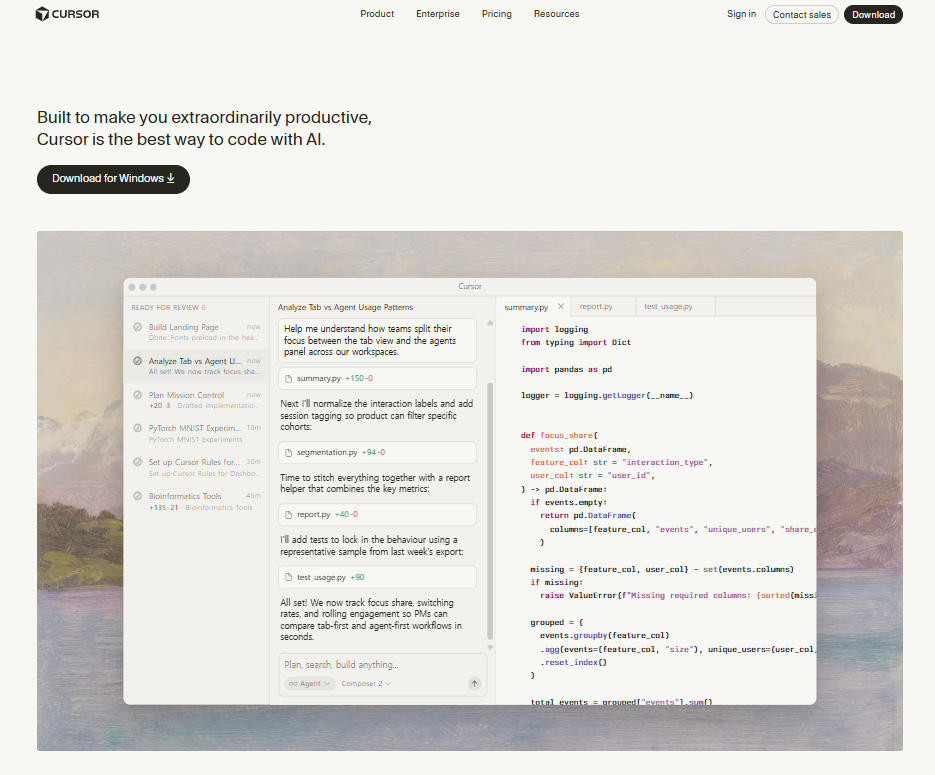The height and width of the screenshot is (775, 935).
Task: Click the chat panel vertical scrollbar
Action: (490, 510)
